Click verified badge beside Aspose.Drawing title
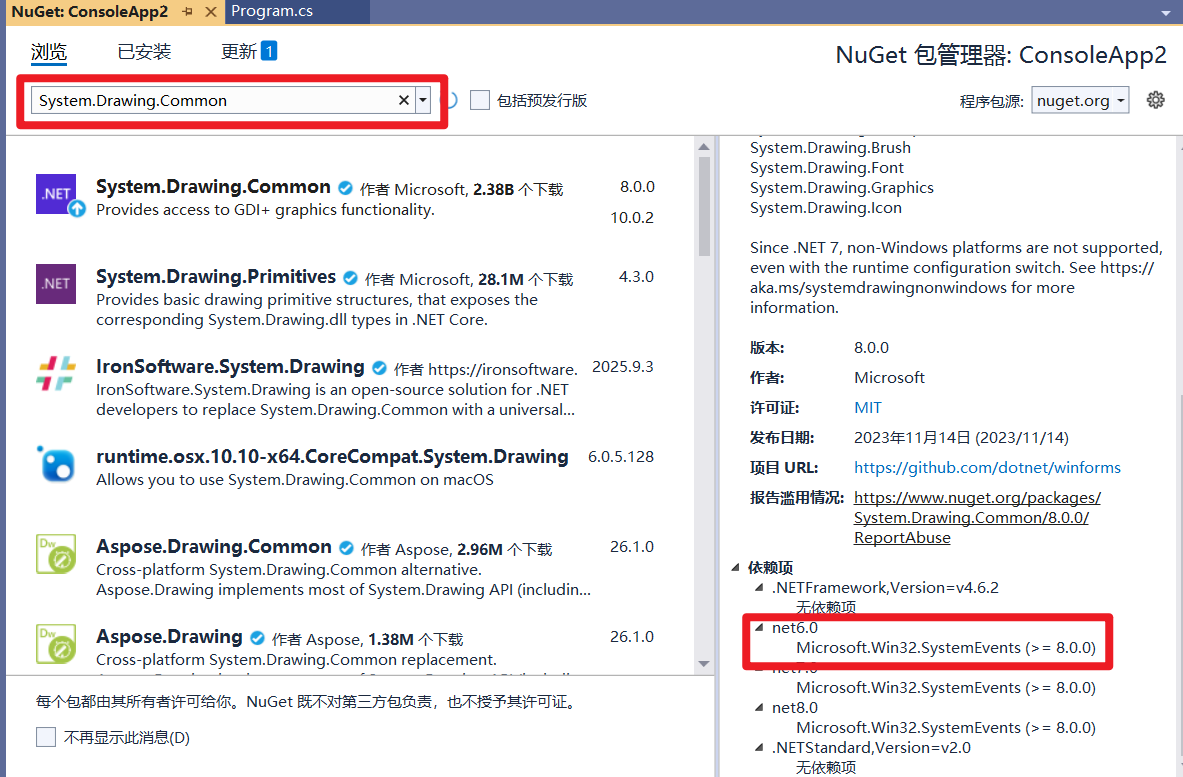1183x777 pixels. point(257,638)
